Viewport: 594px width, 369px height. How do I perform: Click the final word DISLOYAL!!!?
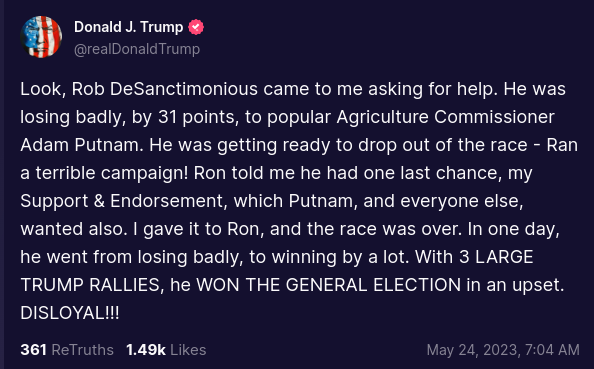coord(70,313)
